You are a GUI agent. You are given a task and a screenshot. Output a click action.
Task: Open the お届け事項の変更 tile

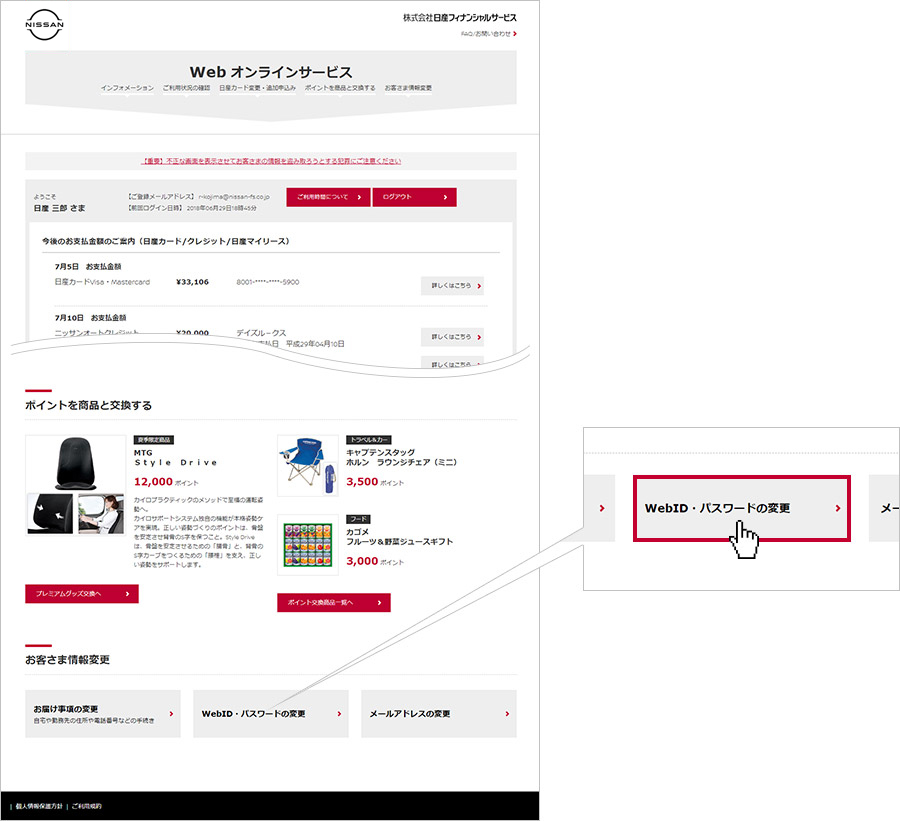[103, 714]
